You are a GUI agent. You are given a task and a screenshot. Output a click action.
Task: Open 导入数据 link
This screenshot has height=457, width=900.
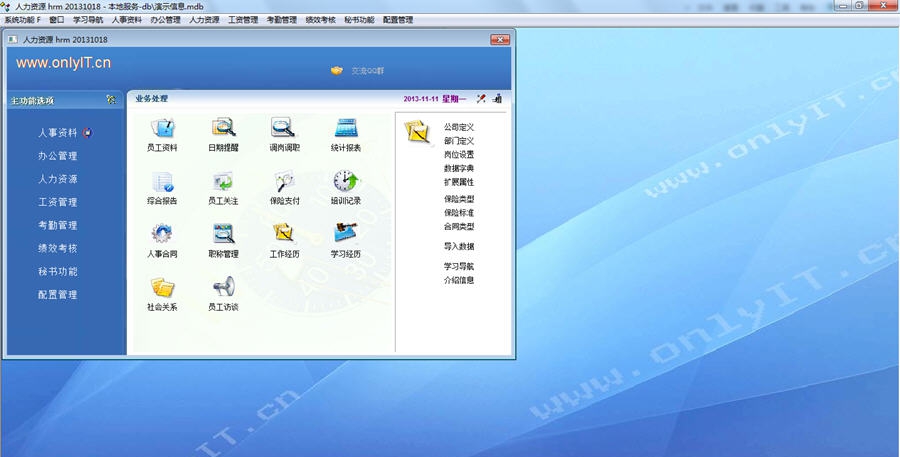[x=459, y=246]
